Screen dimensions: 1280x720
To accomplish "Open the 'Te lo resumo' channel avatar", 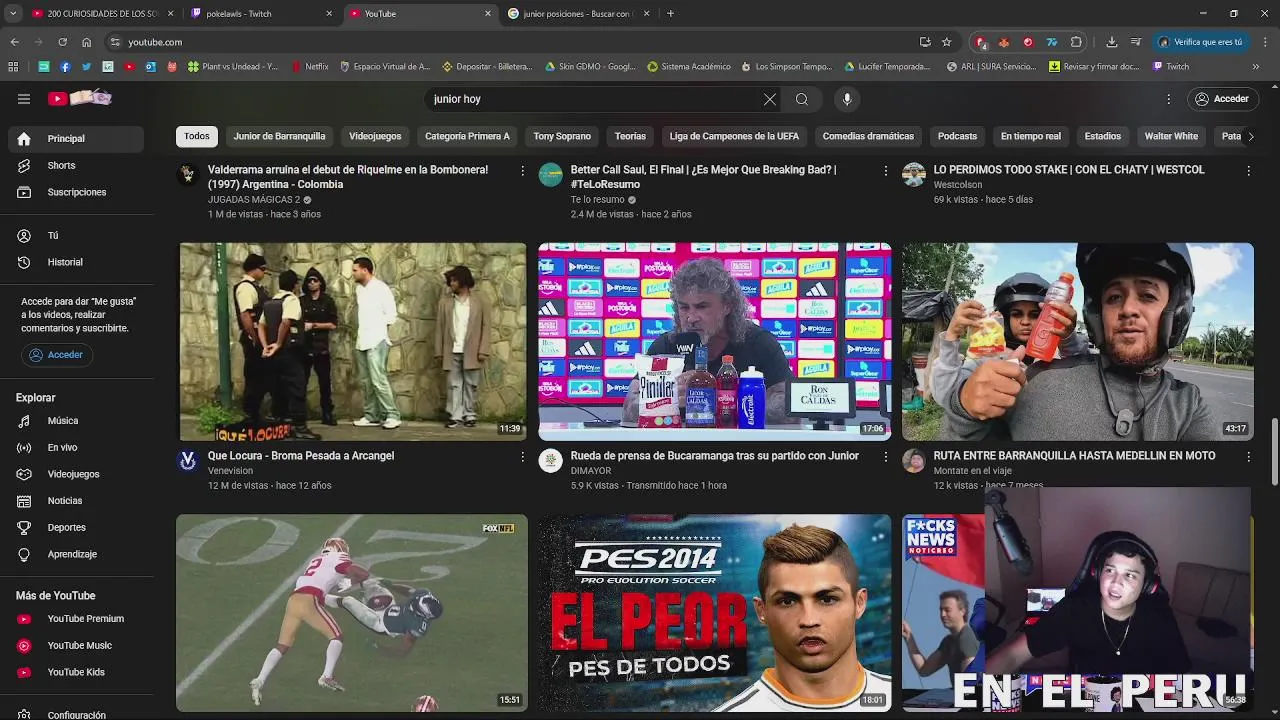I will (x=550, y=174).
